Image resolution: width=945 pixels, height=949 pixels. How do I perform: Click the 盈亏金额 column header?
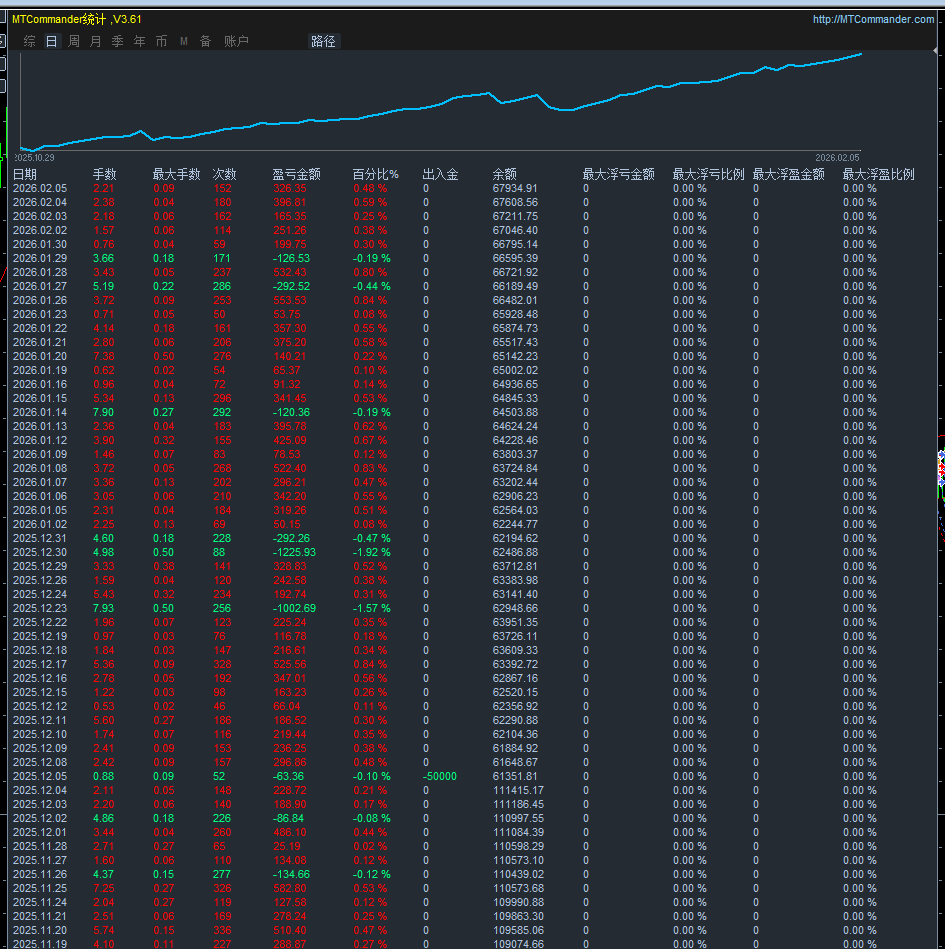[x=296, y=174]
